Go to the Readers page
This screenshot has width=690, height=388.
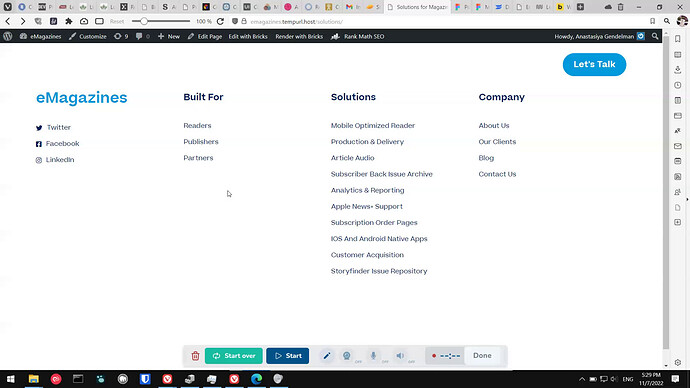tap(197, 125)
